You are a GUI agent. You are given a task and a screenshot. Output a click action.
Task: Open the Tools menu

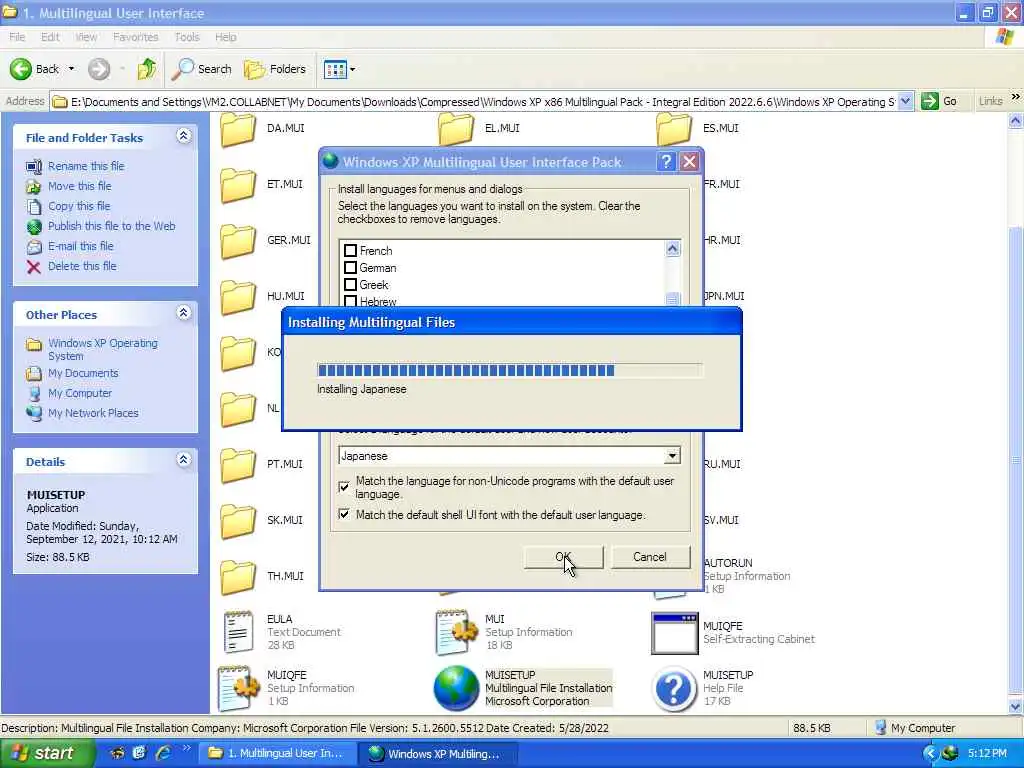pos(187,37)
